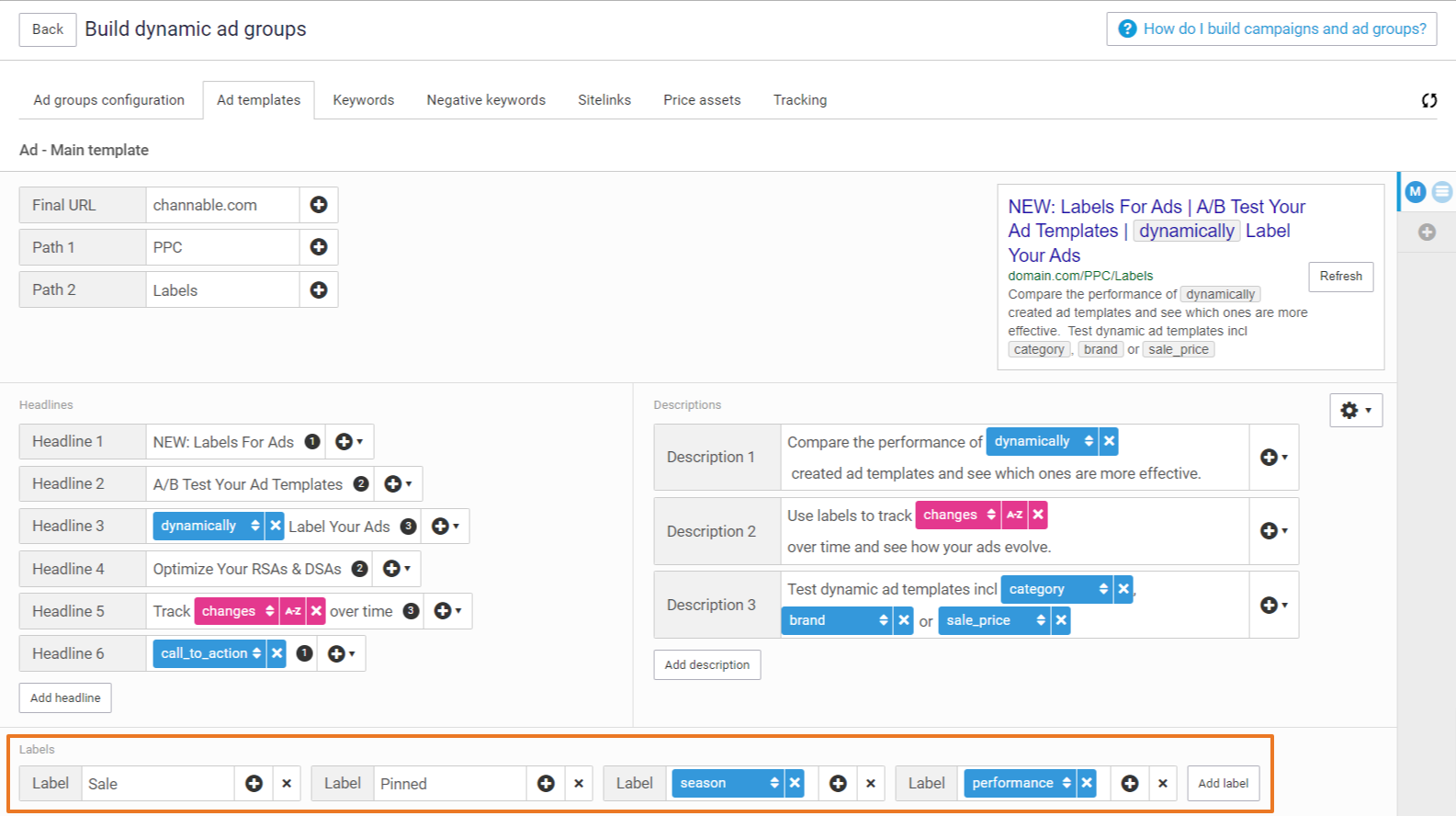The height and width of the screenshot is (816, 1456).
Task: Delete the Sale label with its X
Action: (287, 784)
